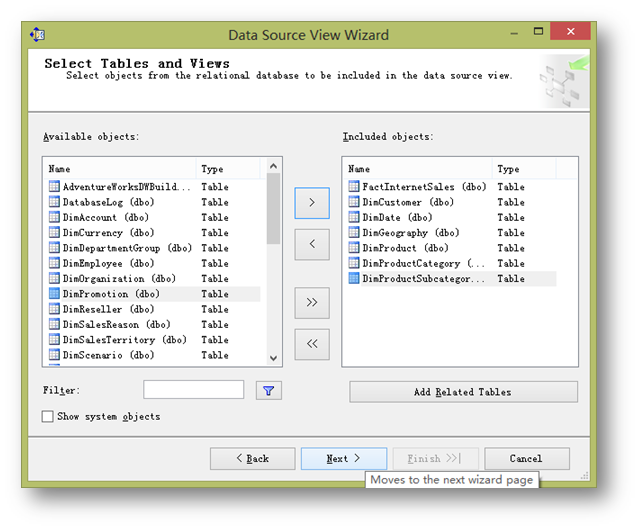Maximize the wizard window
Viewport: 639px width, 530px height.
point(538,31)
